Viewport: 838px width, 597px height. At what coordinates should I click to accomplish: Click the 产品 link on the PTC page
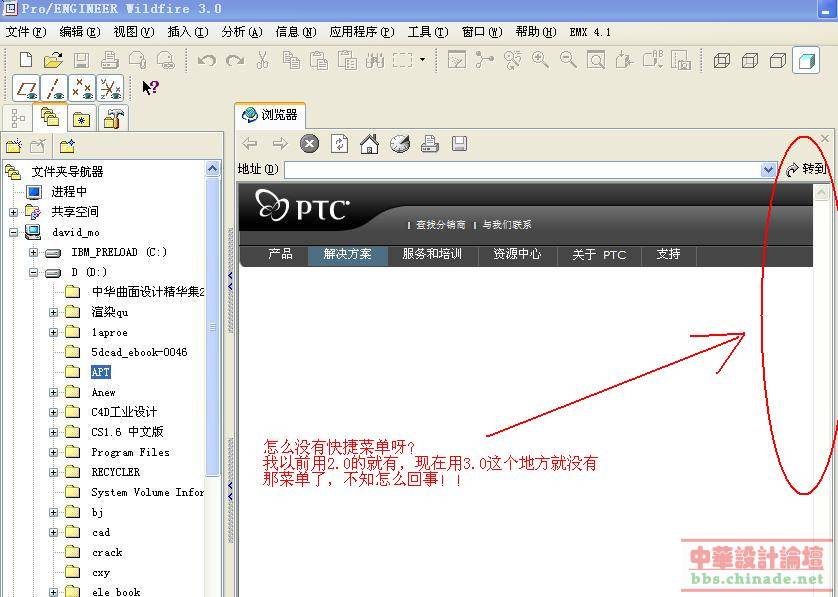(281, 254)
